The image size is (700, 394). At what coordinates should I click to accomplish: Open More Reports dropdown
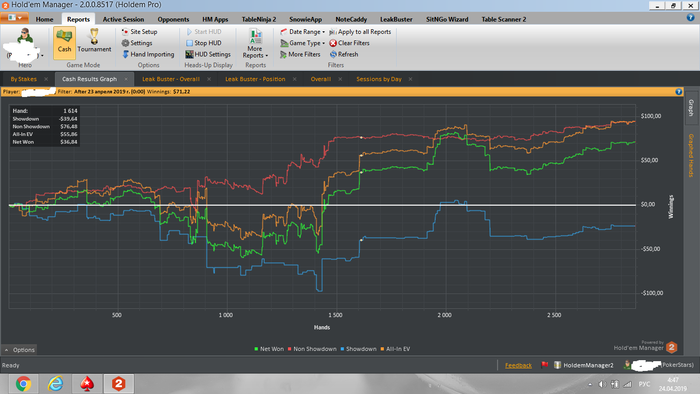[x=255, y=43]
